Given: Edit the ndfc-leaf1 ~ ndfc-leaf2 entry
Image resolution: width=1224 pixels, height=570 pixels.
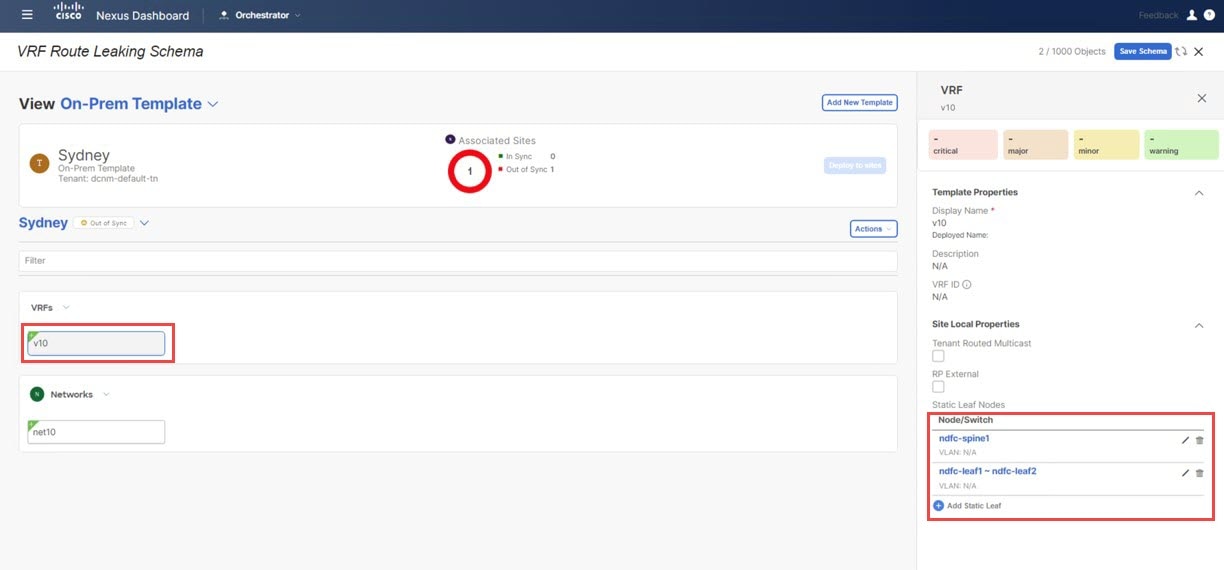Looking at the screenshot, I should point(1185,472).
